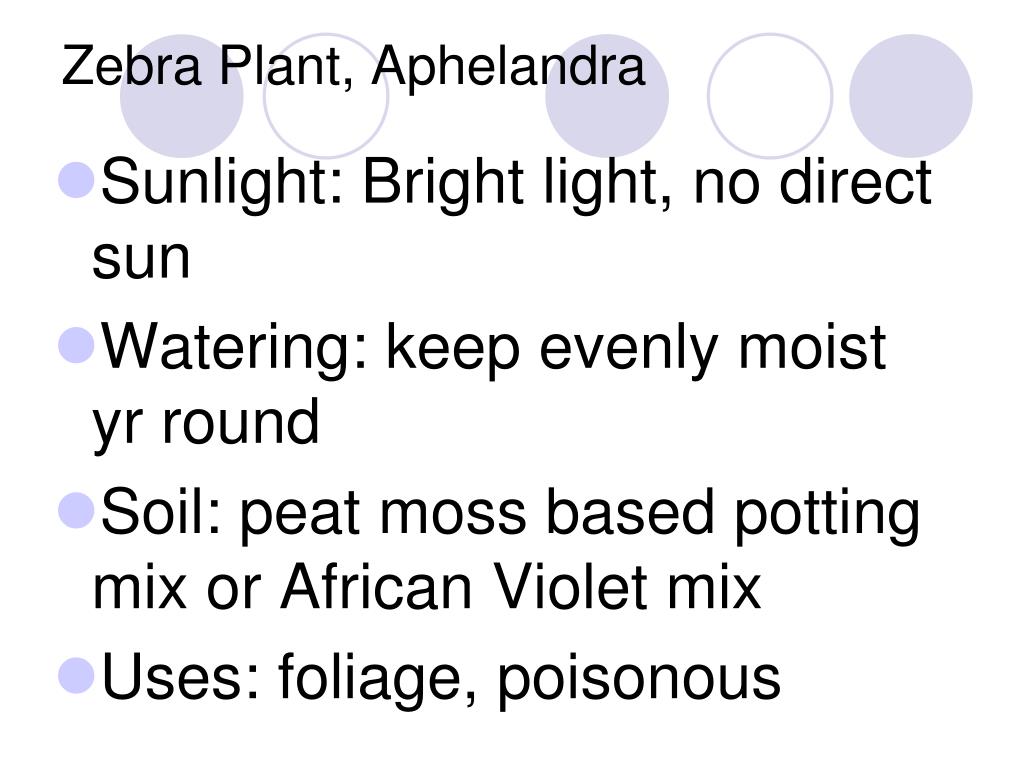Click the hollow circle right of the title
1024x768 pixels.
pyautogui.click(x=770, y=96)
